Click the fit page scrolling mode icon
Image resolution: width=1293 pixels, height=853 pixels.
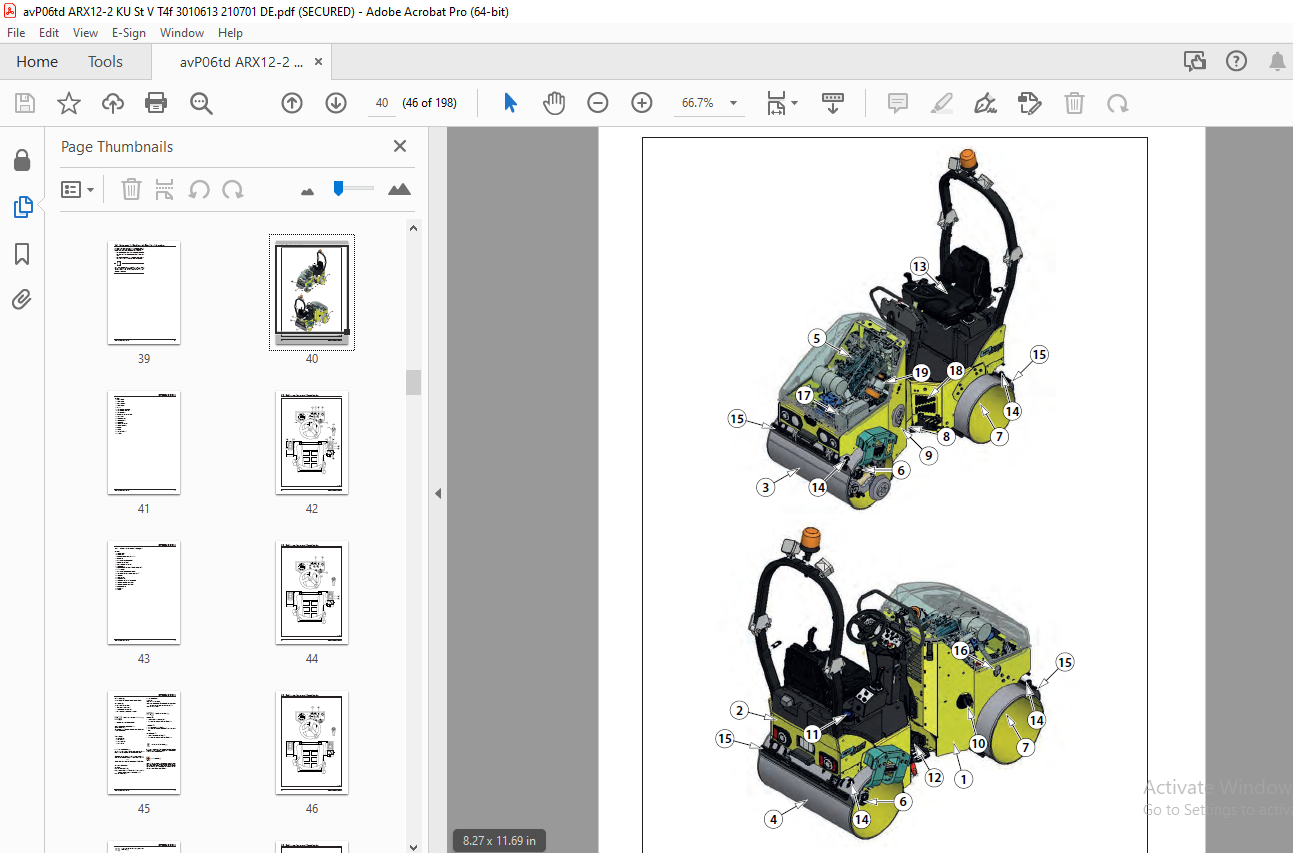pos(777,103)
